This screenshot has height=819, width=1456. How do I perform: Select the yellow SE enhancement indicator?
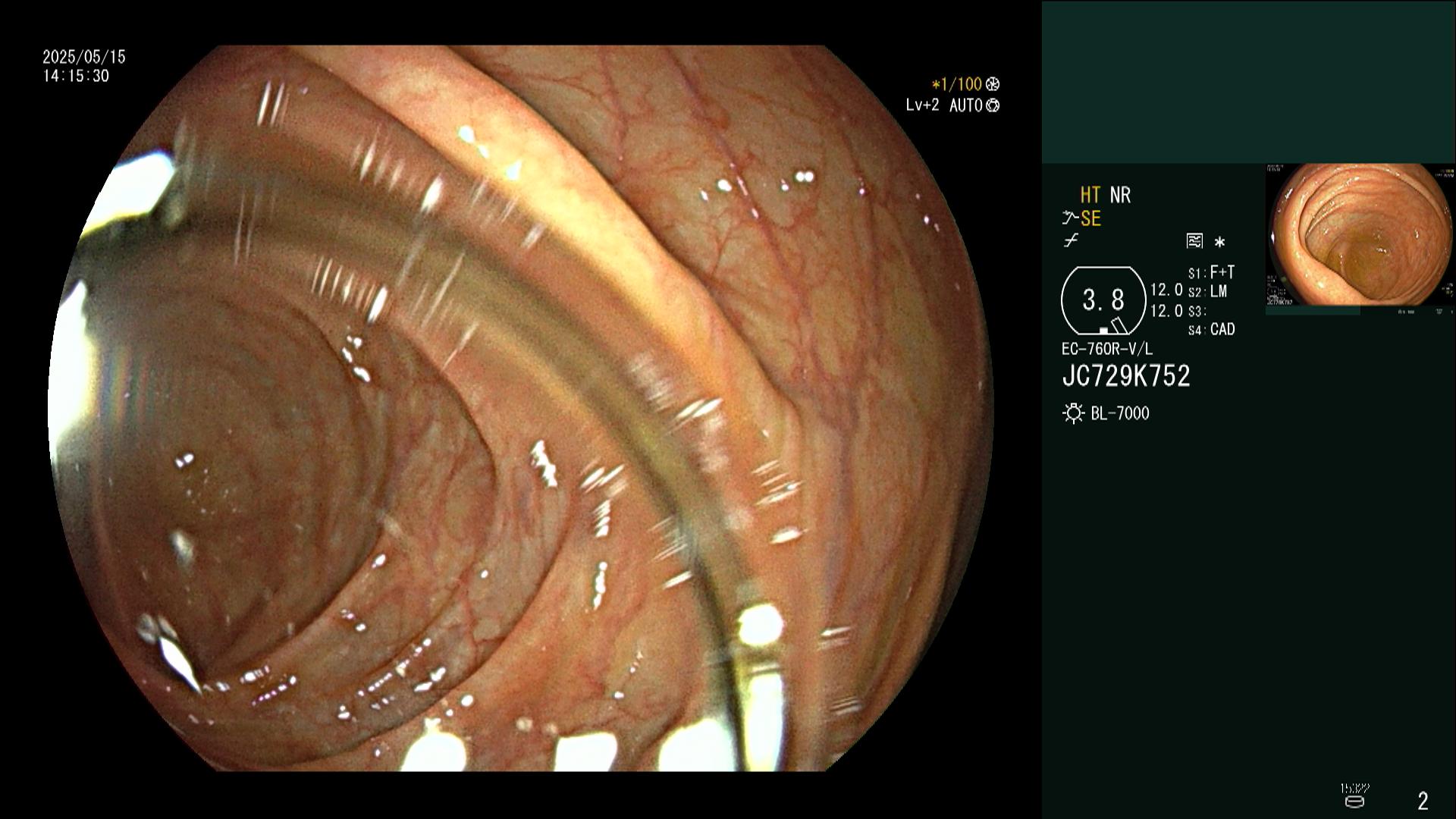1090,219
